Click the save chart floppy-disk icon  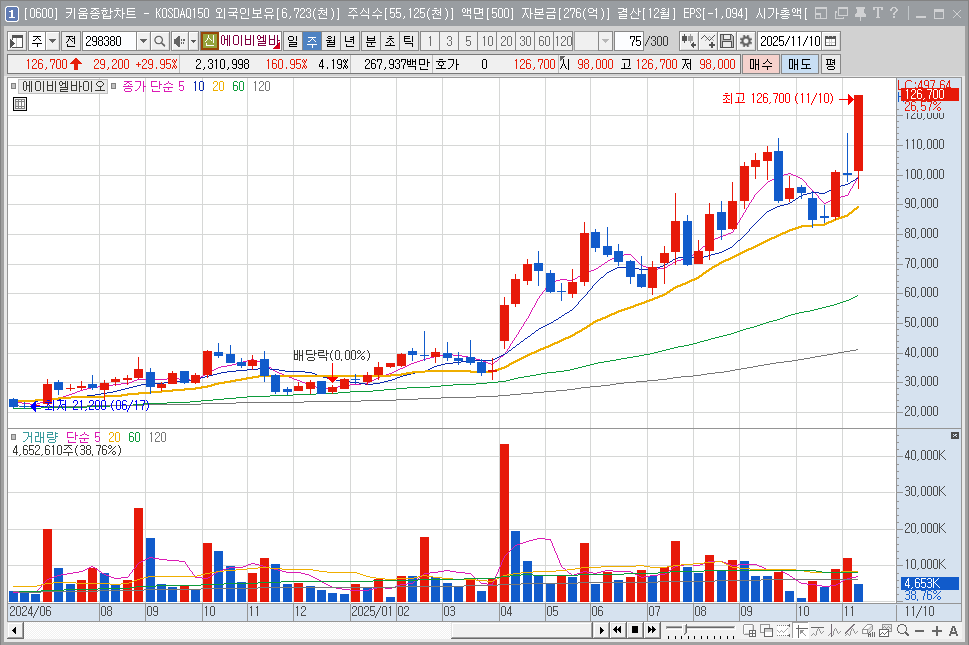pos(727,41)
